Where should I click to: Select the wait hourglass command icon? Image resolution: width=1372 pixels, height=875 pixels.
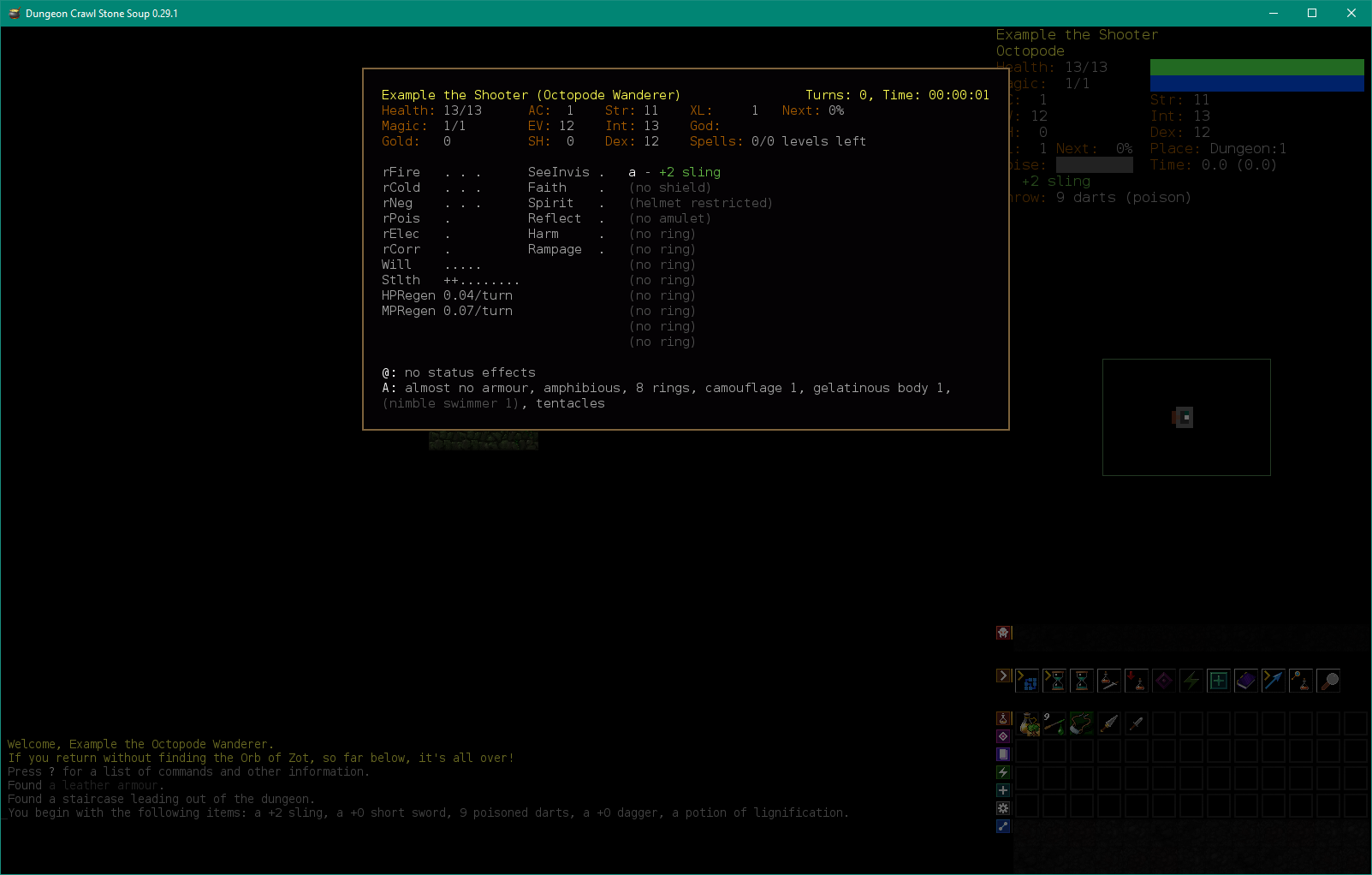[1082, 681]
